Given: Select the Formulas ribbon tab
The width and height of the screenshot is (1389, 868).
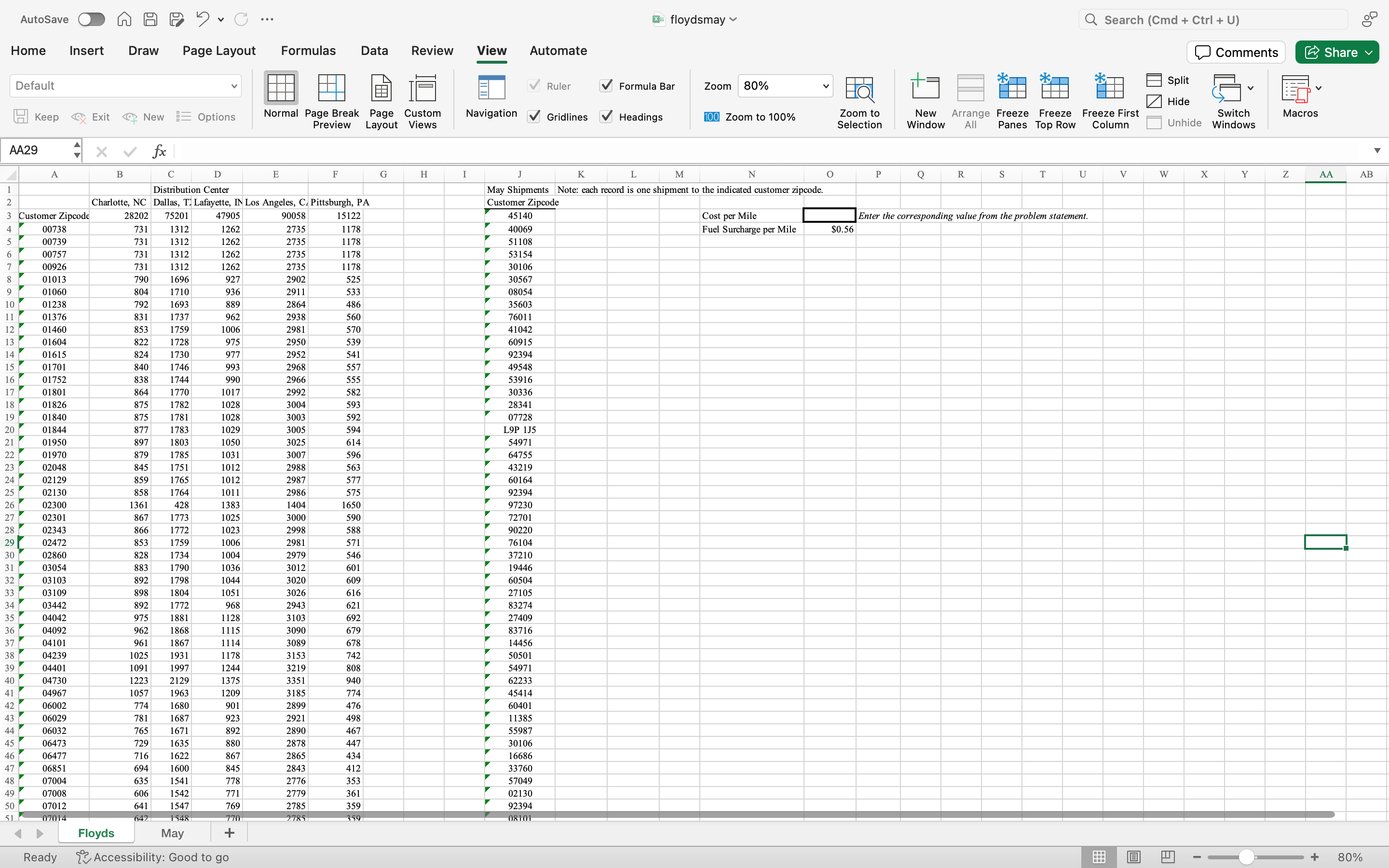Looking at the screenshot, I should (308, 50).
